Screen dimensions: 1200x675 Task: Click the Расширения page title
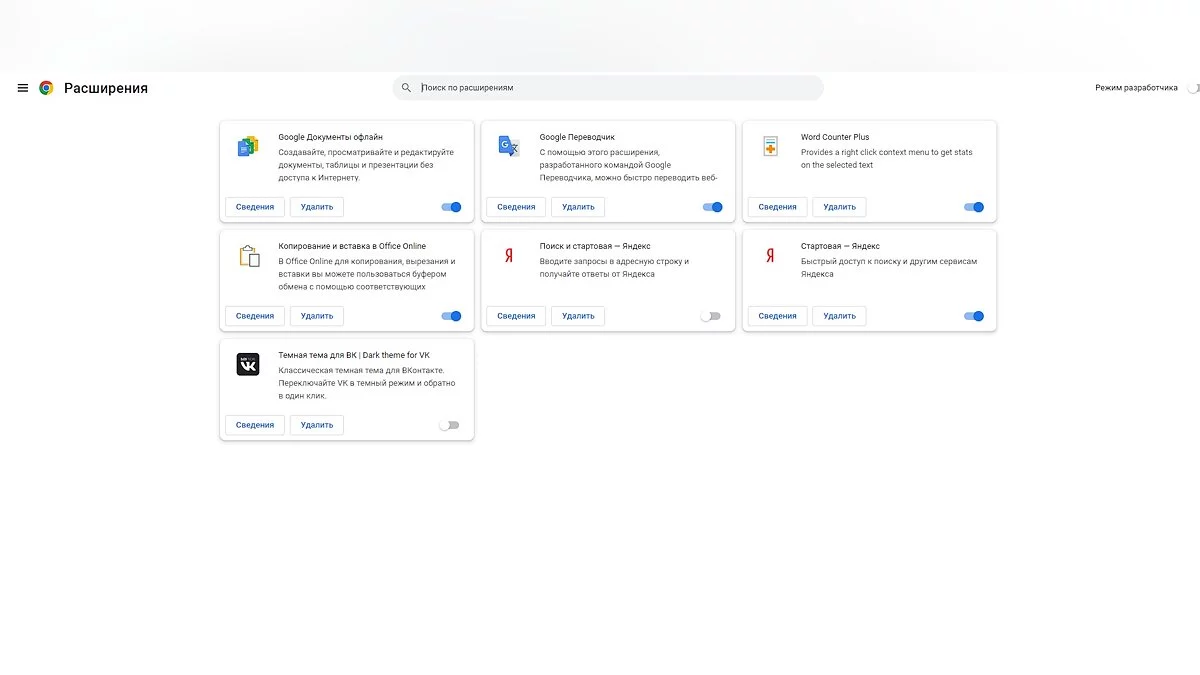pos(106,88)
